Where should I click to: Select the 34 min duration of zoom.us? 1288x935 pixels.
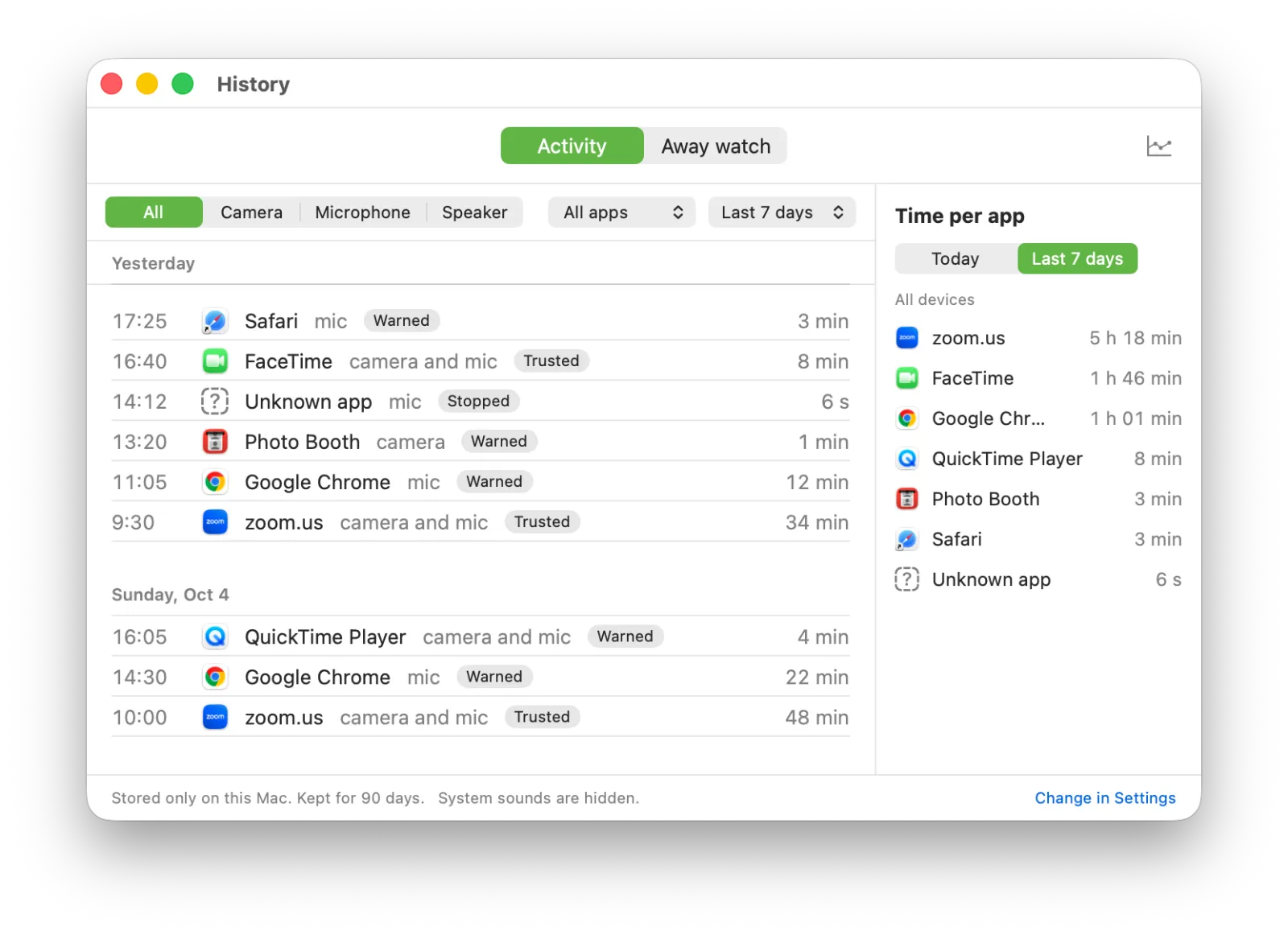pos(817,522)
